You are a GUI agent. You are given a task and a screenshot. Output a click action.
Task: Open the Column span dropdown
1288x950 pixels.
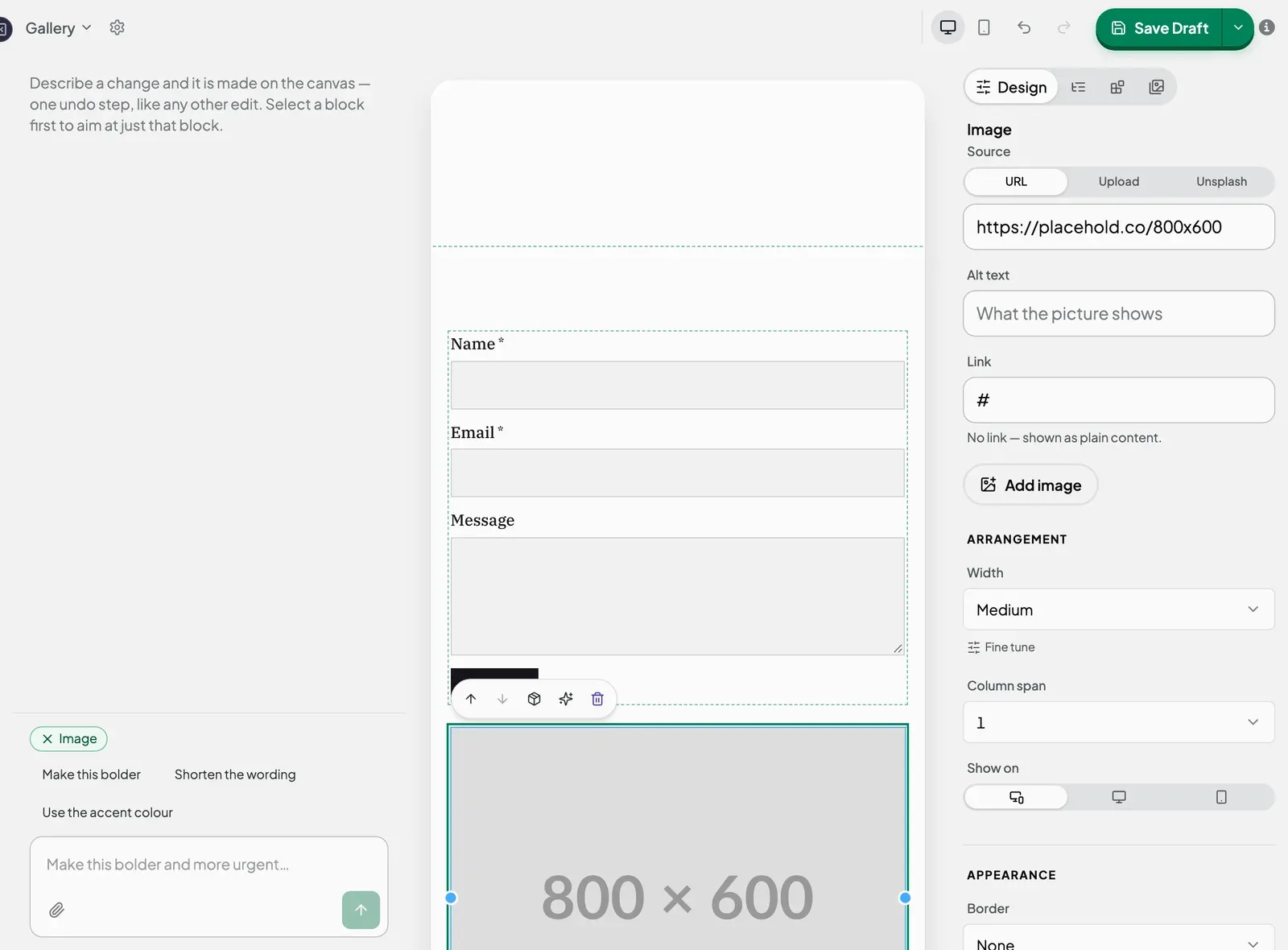pyautogui.click(x=1119, y=722)
